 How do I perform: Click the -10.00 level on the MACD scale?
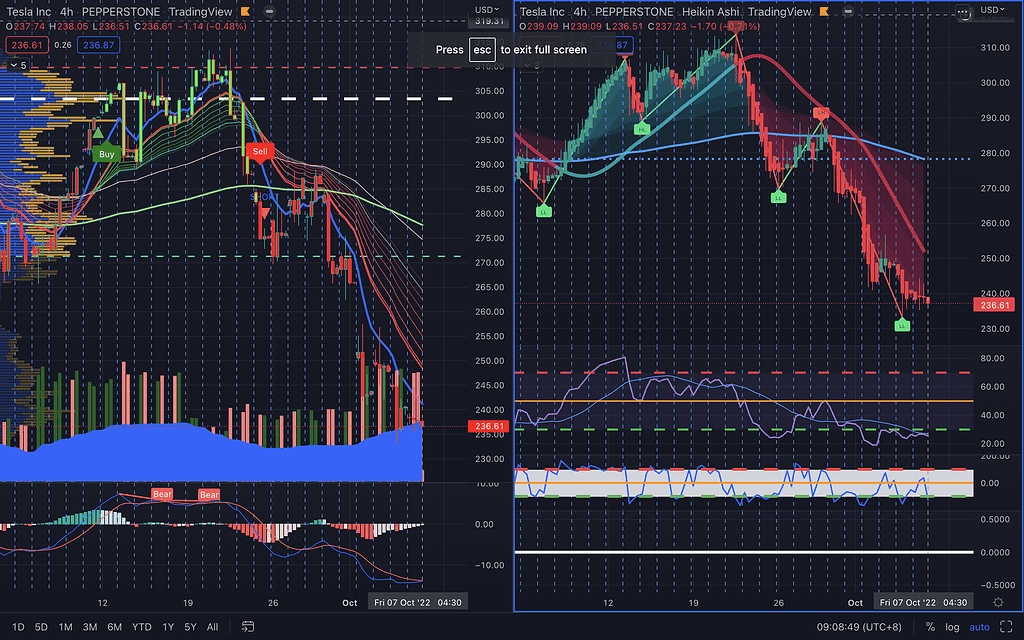click(x=488, y=565)
